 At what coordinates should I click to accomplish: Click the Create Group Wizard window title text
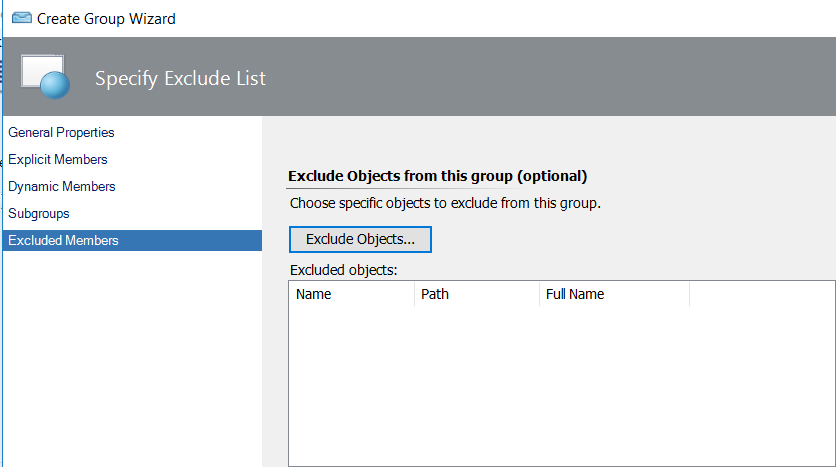(x=106, y=19)
